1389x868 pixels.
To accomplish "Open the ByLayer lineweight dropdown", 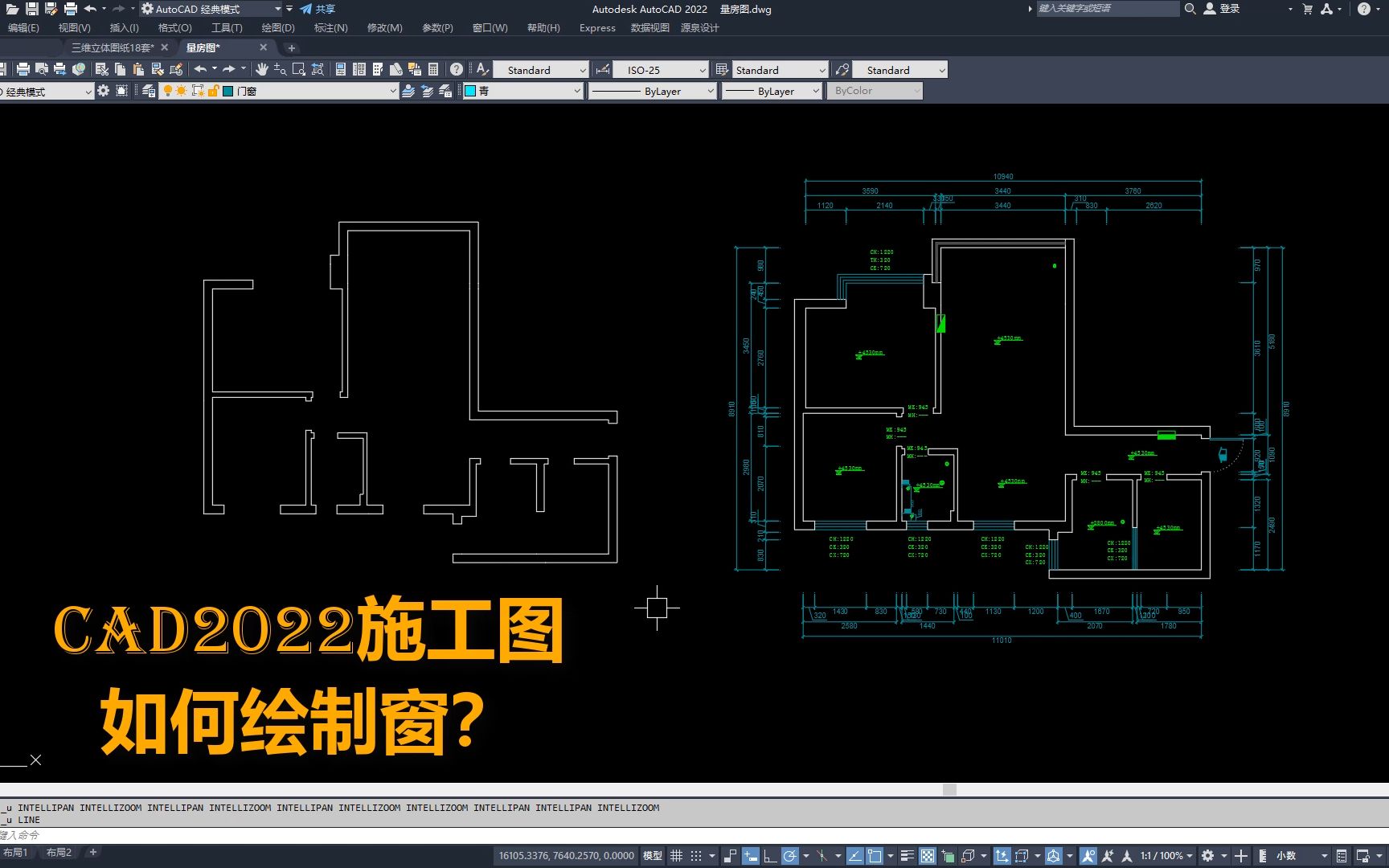I will click(815, 91).
